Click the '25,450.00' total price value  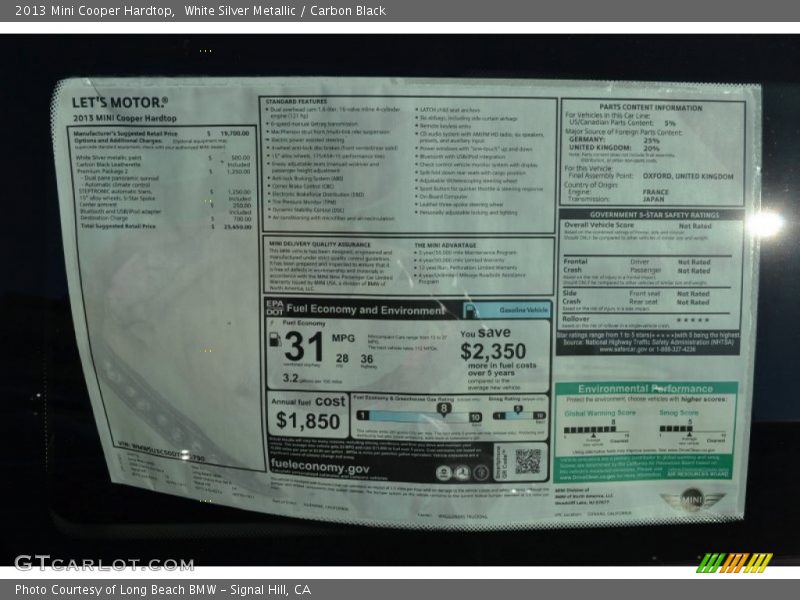tap(238, 227)
